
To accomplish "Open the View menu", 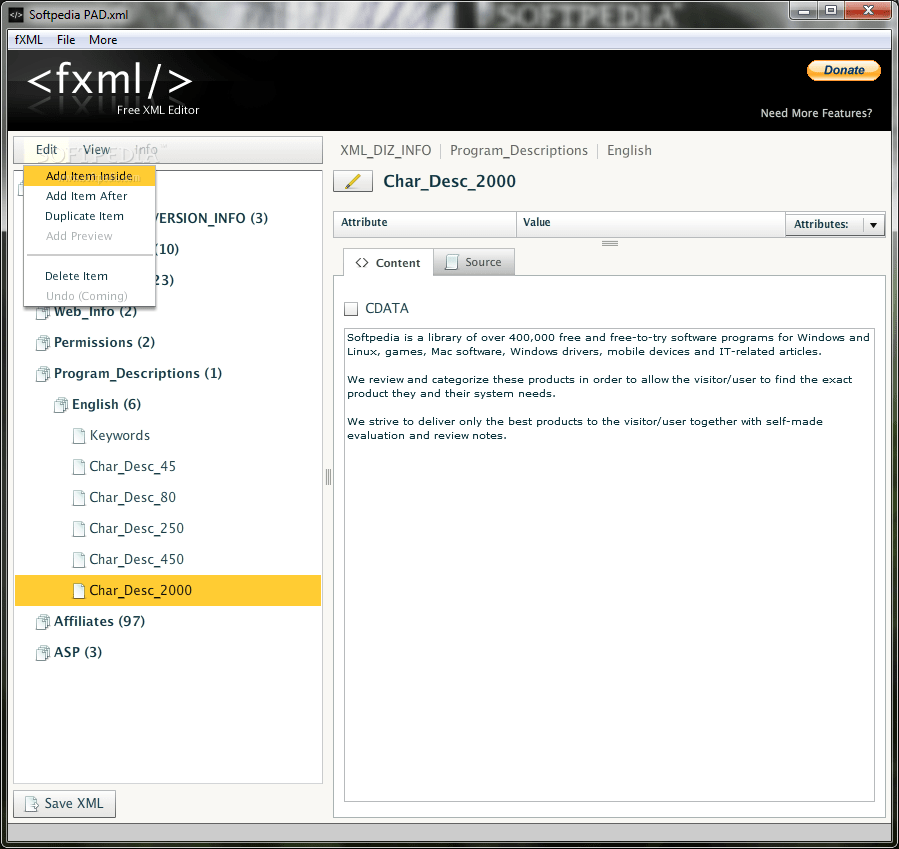I will (x=96, y=149).
